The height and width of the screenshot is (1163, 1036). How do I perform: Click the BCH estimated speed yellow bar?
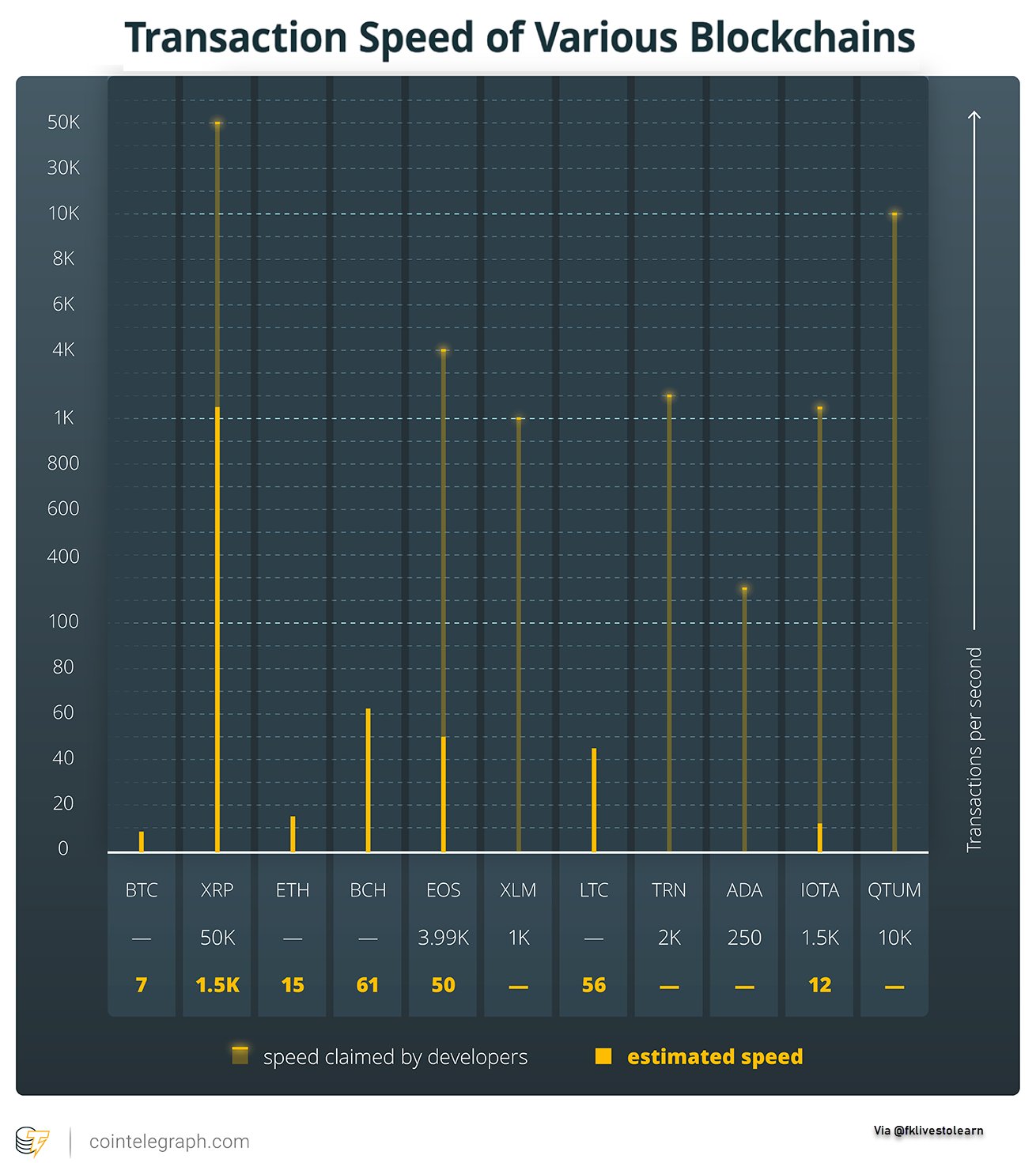pyautogui.click(x=368, y=780)
